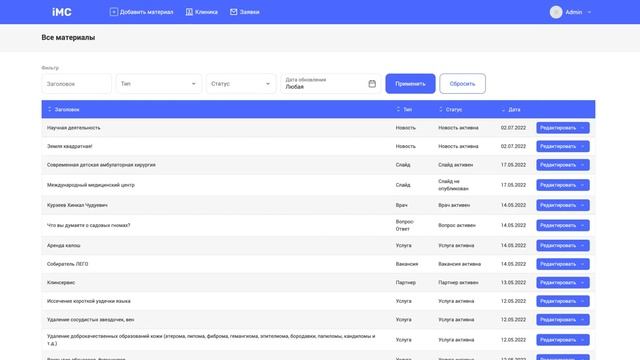This screenshot has height=360, width=640.
Task: Click the plus icon beside Добавить материал
Action: tap(113, 12)
